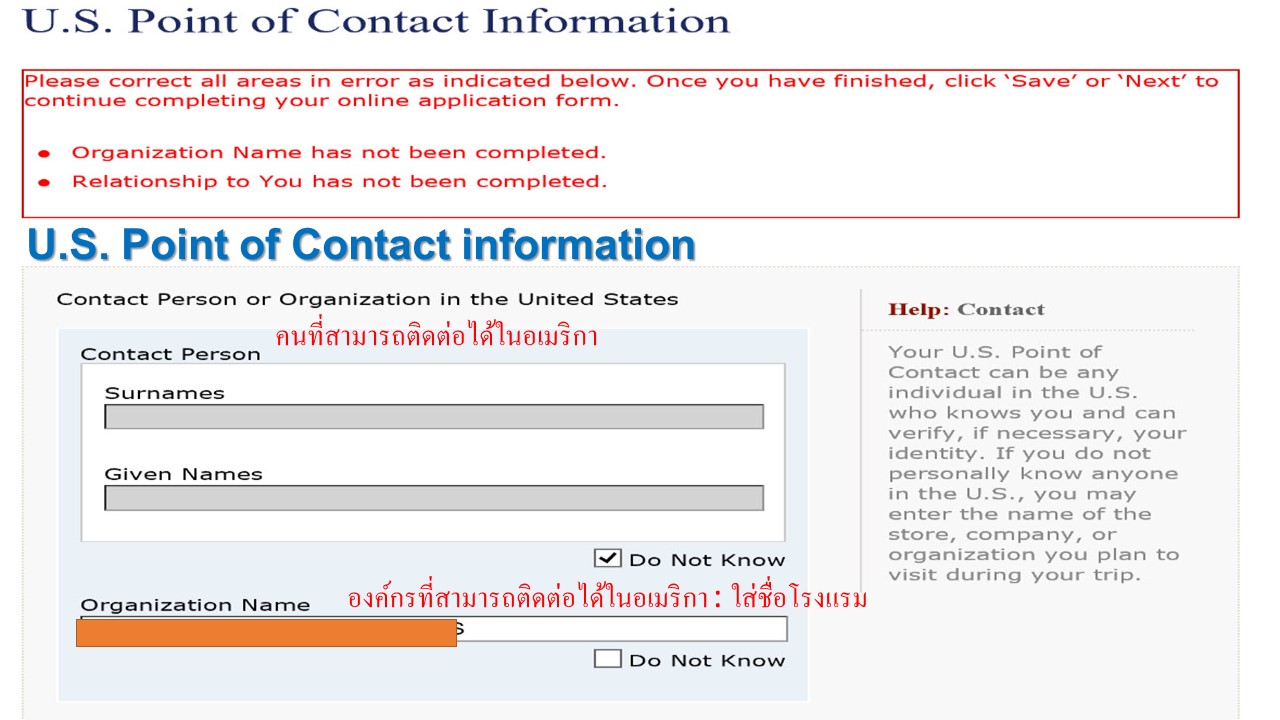Select 'Organization Name has not been completed' message
Image resolution: width=1280 pixels, height=720 pixels.
coord(338,153)
